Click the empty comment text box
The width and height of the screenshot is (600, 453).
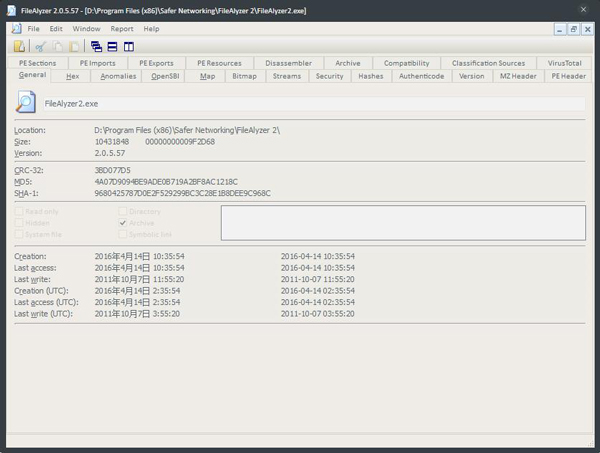(x=403, y=223)
